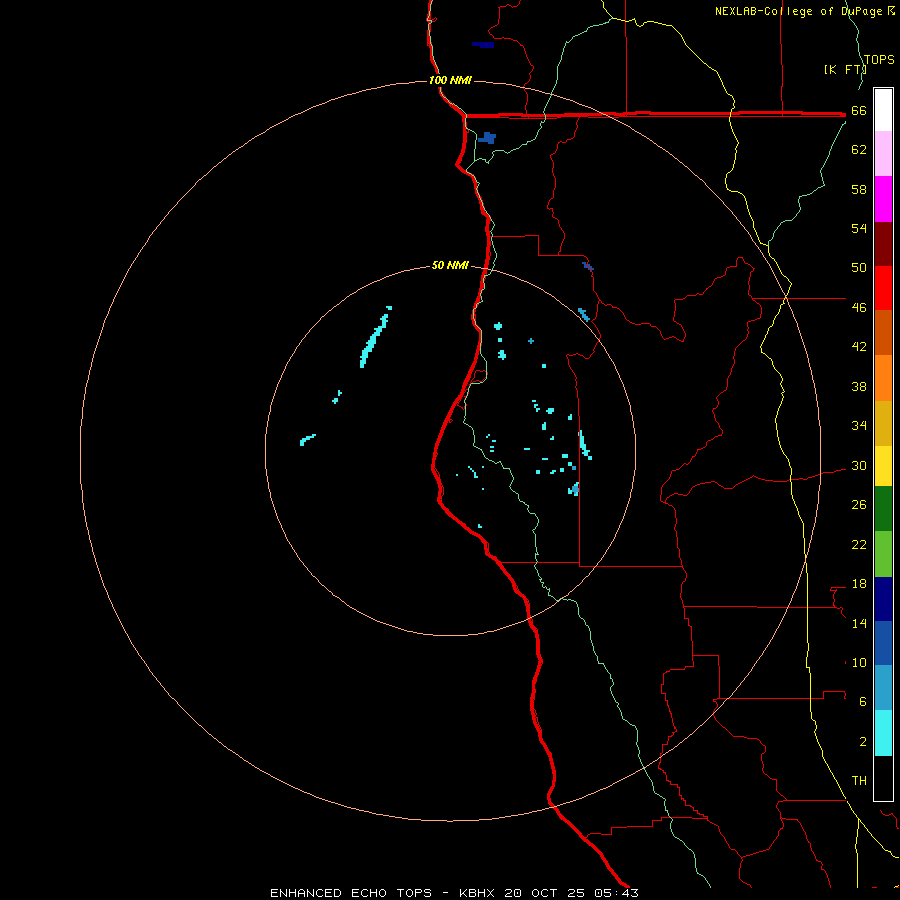Click the TOPS legend title
The image size is (900, 900).
click(879, 59)
